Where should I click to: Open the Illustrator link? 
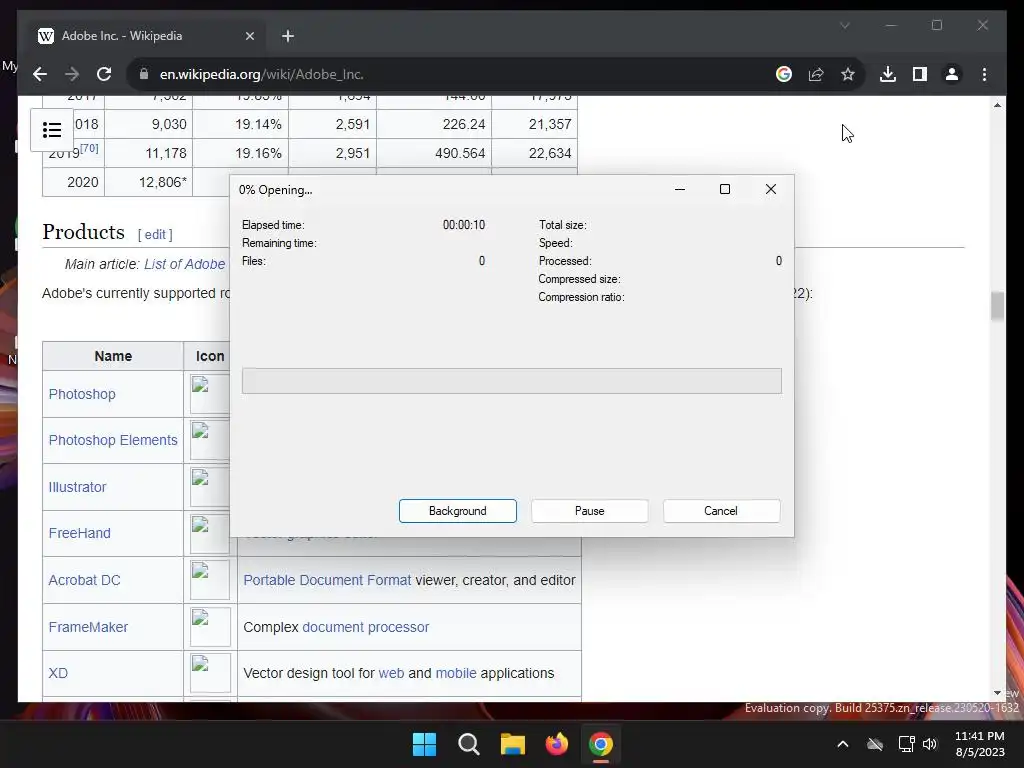click(x=77, y=487)
